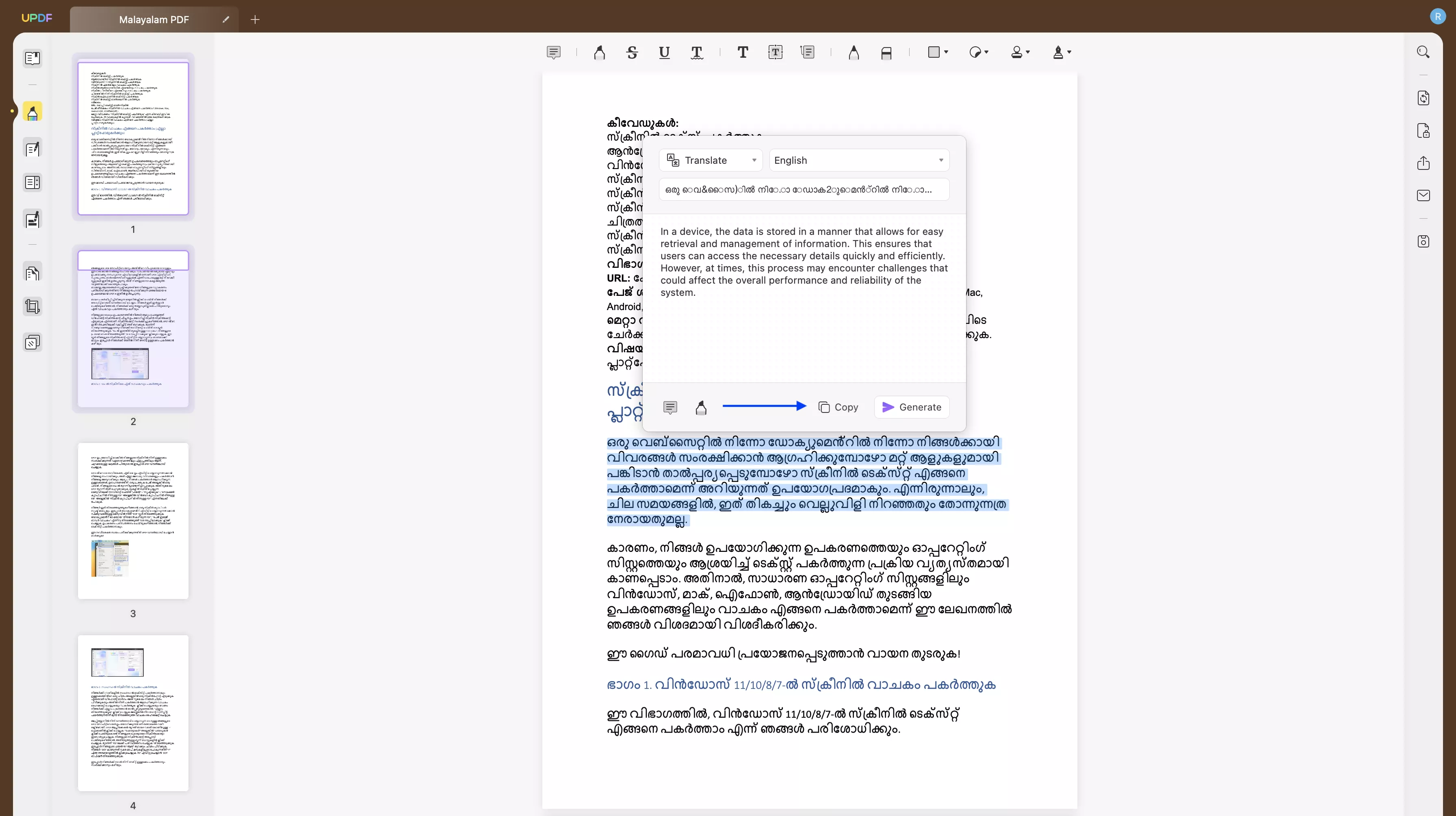1456x816 pixels.
Task: Select the Rectangle shape tool
Action: point(934,52)
